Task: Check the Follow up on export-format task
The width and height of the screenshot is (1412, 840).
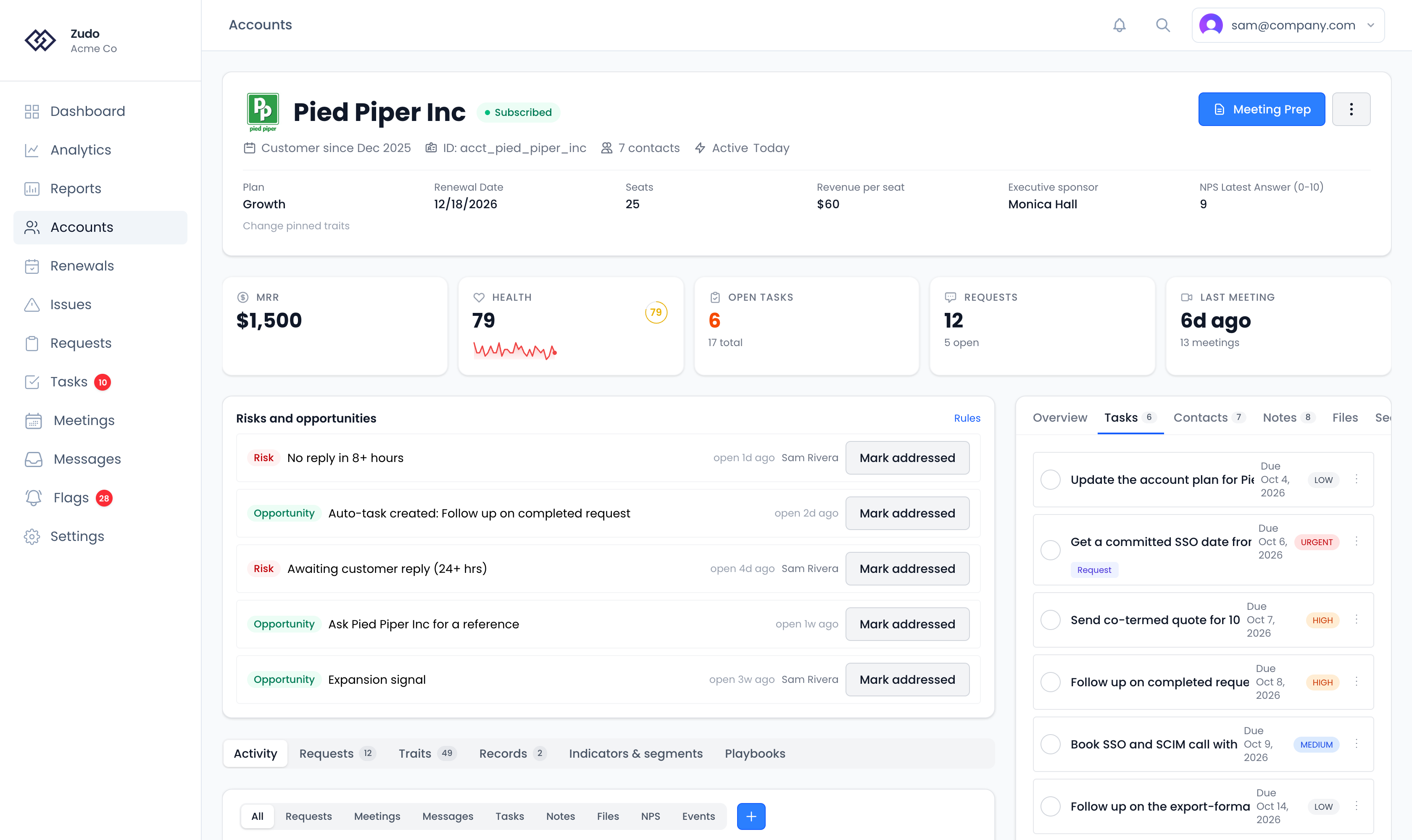Action: pyautogui.click(x=1051, y=806)
